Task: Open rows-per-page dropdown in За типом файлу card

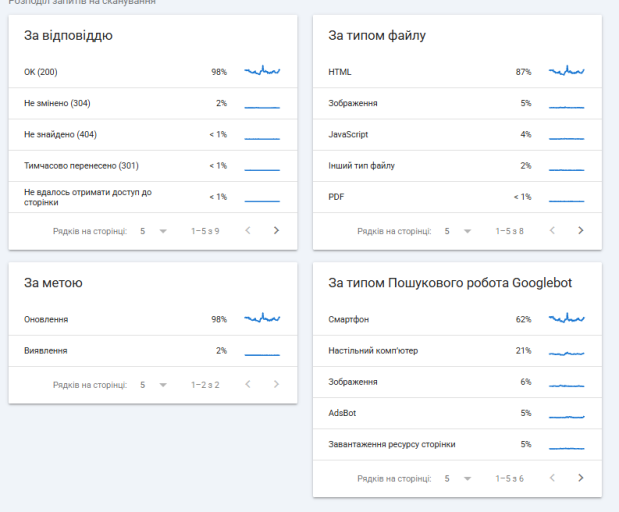Action: 458,231
